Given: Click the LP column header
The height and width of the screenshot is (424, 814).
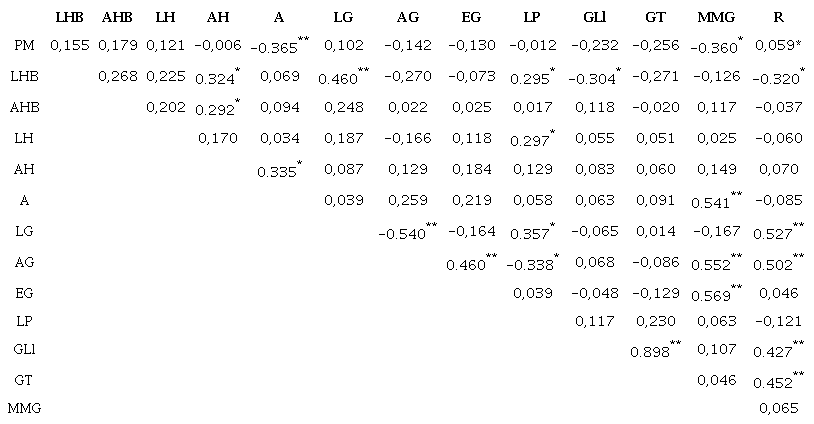Looking at the screenshot, I should [531, 18].
